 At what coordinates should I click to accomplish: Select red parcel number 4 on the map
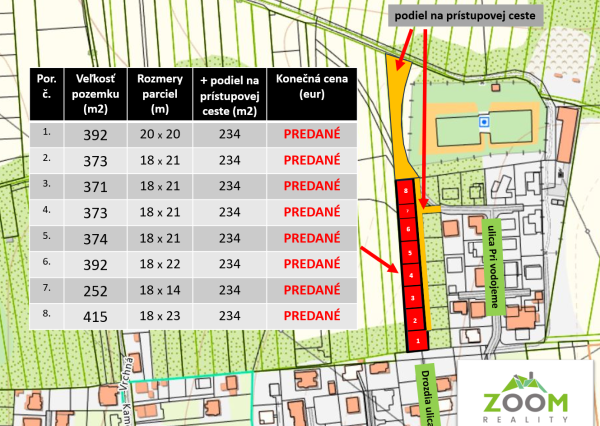pyautogui.click(x=411, y=273)
